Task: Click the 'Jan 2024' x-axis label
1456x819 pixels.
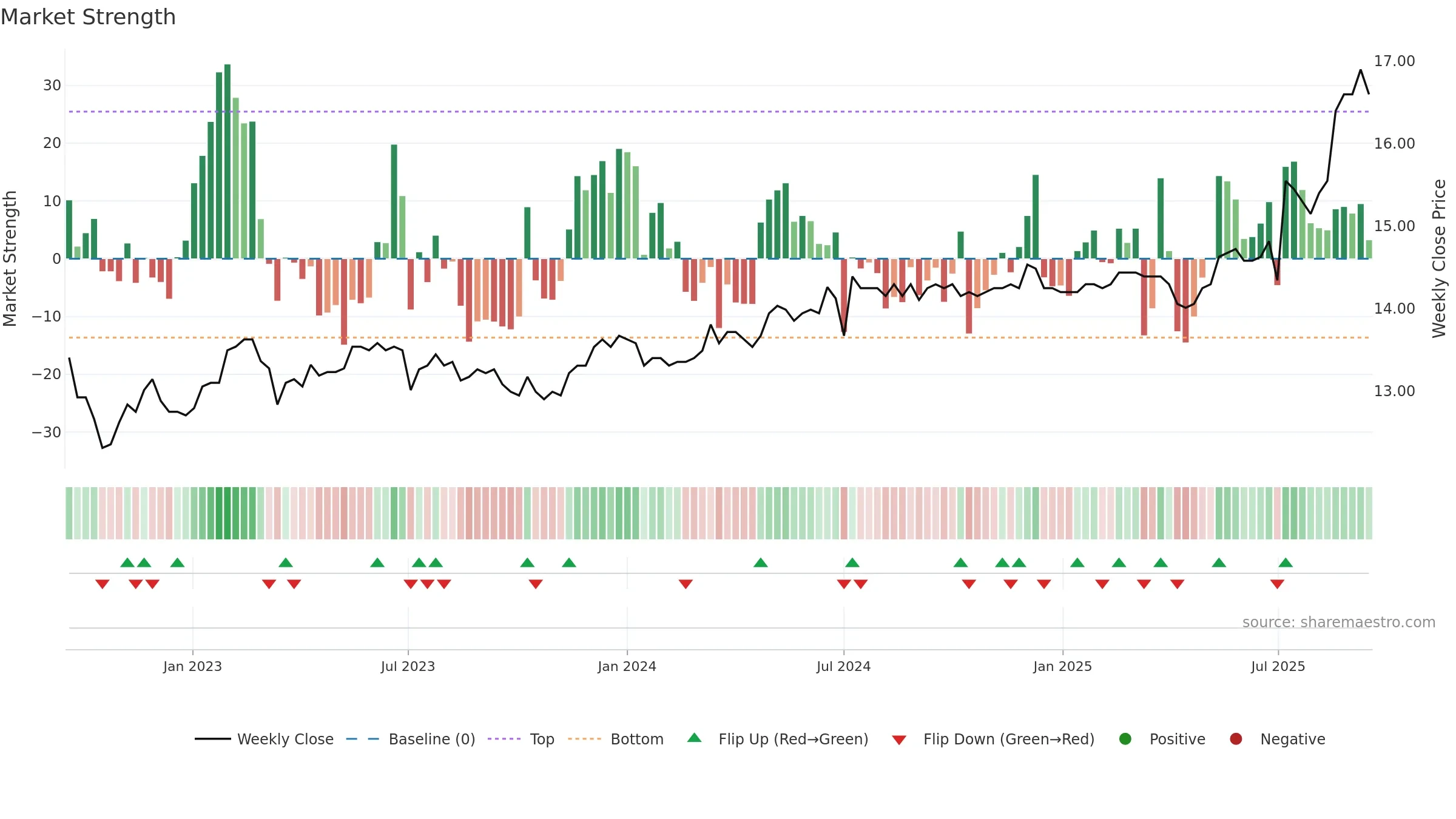Action: pos(627,666)
